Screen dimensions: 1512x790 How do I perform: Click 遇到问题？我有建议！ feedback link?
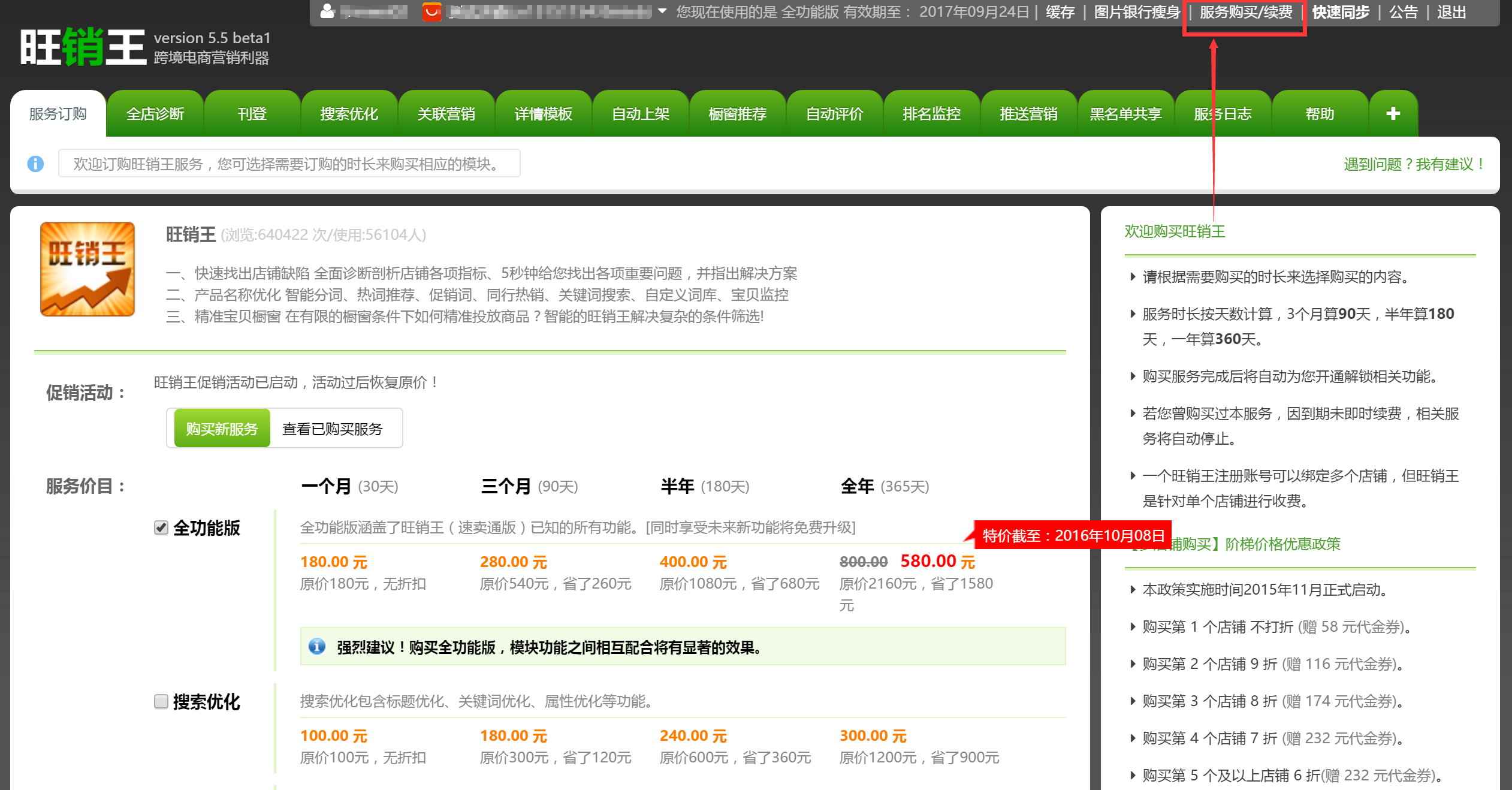point(1415,164)
